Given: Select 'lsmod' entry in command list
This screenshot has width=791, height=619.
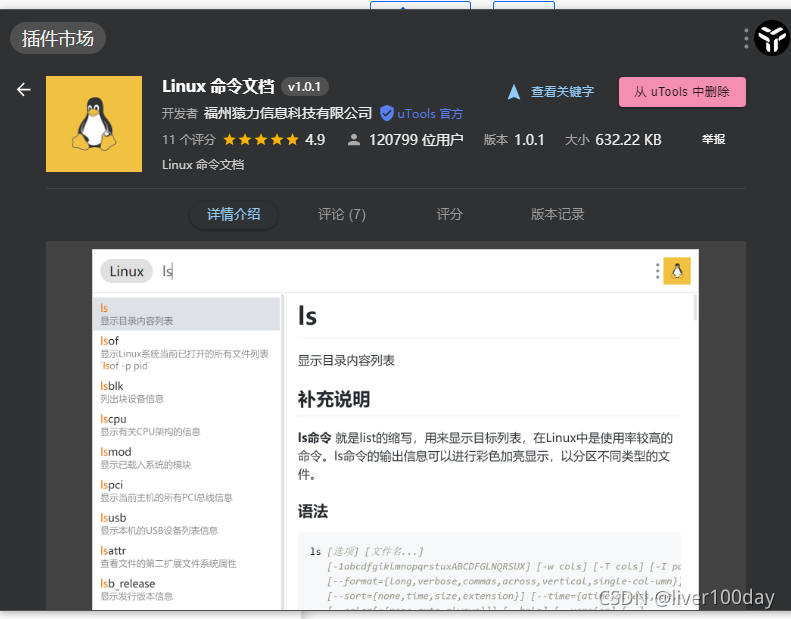Looking at the screenshot, I should click(186, 458).
